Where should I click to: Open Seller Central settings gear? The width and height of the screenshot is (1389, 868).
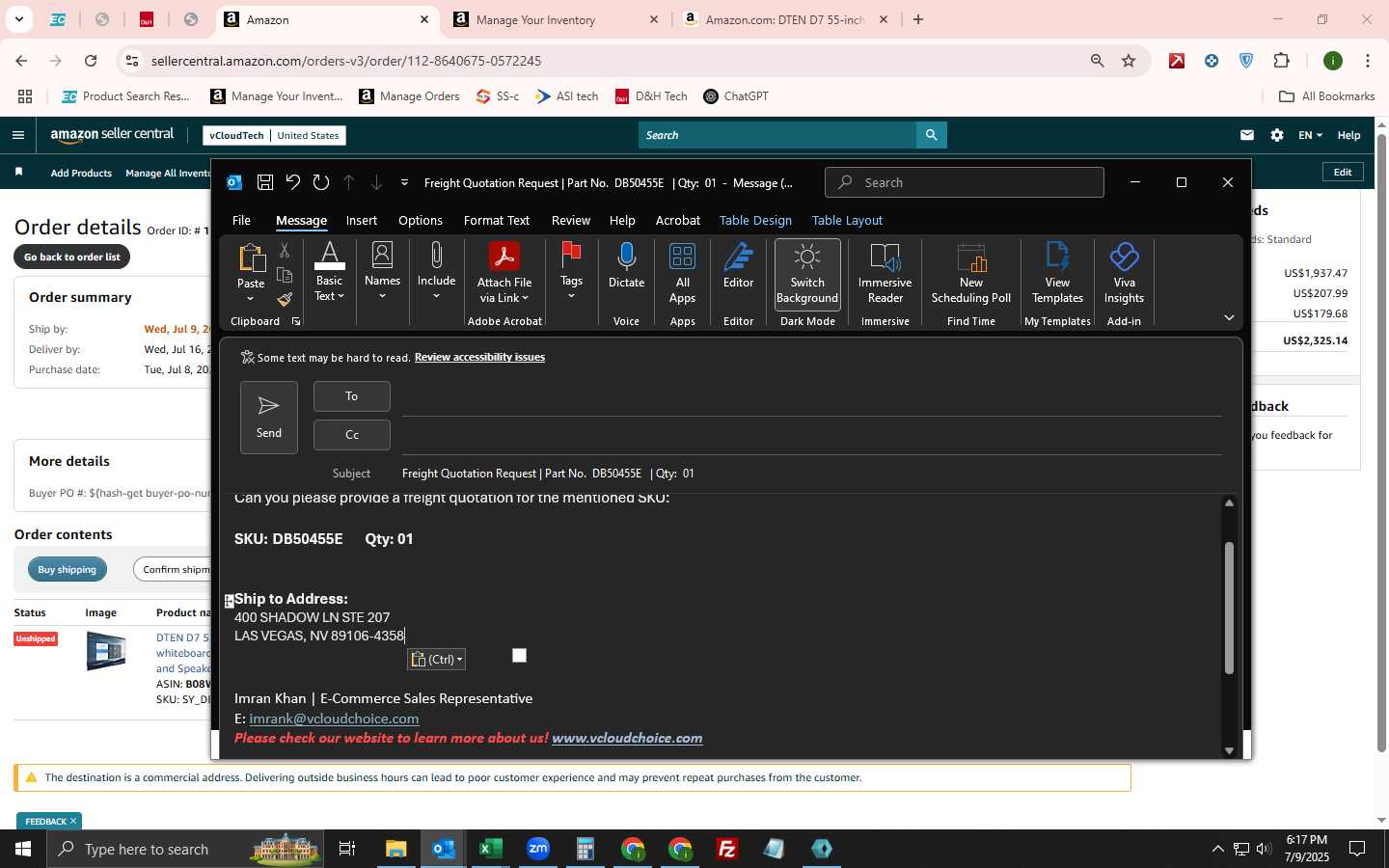tap(1277, 135)
